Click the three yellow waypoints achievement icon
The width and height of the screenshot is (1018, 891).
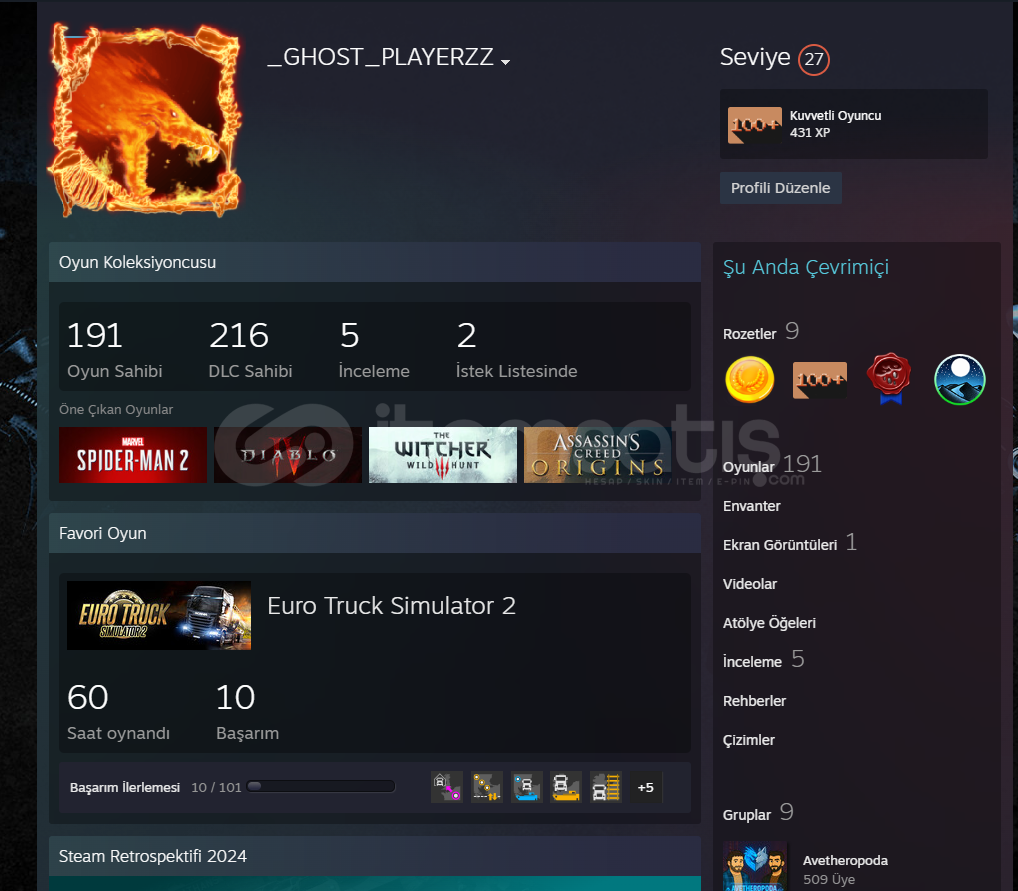(x=486, y=787)
